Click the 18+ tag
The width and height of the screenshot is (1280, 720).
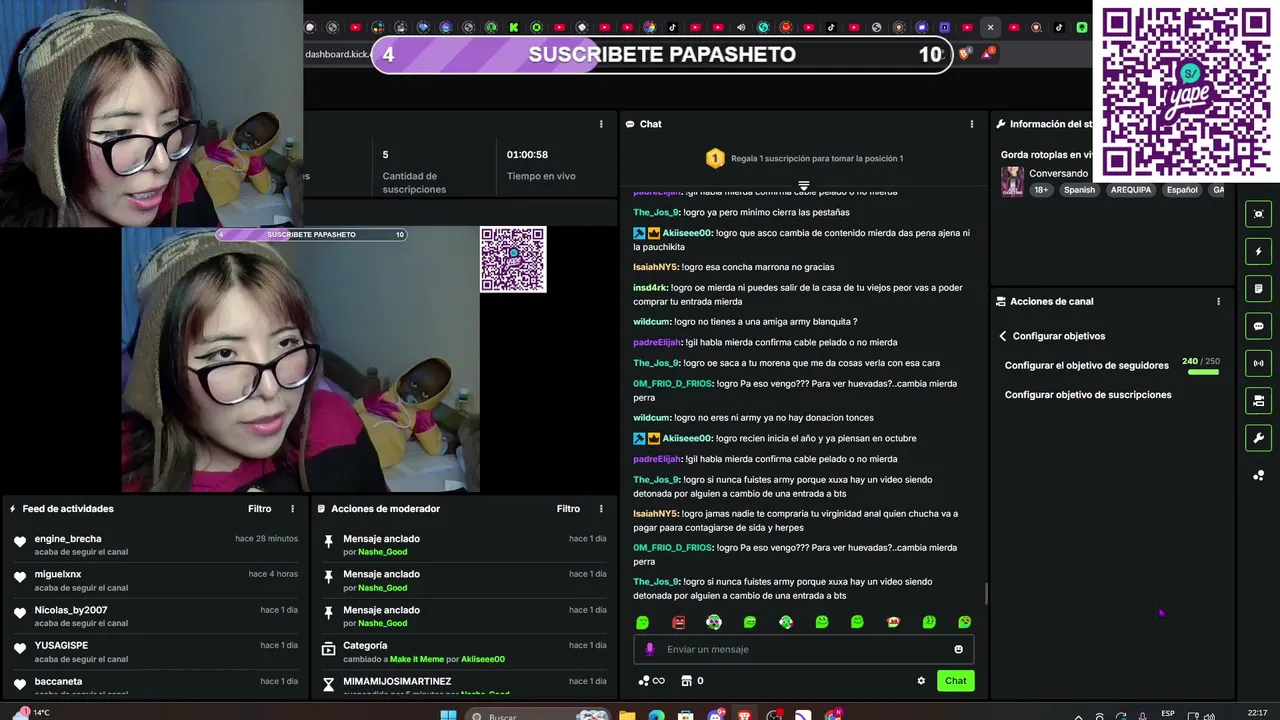pyautogui.click(x=1041, y=190)
